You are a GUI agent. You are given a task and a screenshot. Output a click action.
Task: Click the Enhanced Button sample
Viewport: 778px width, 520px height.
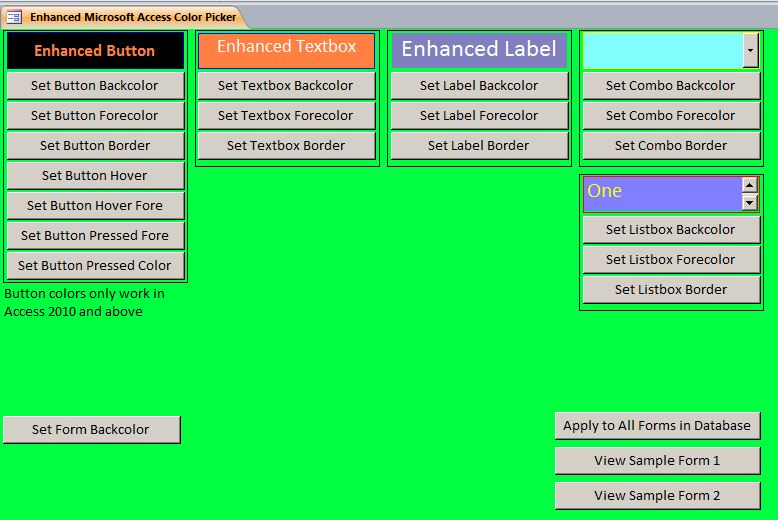95,51
